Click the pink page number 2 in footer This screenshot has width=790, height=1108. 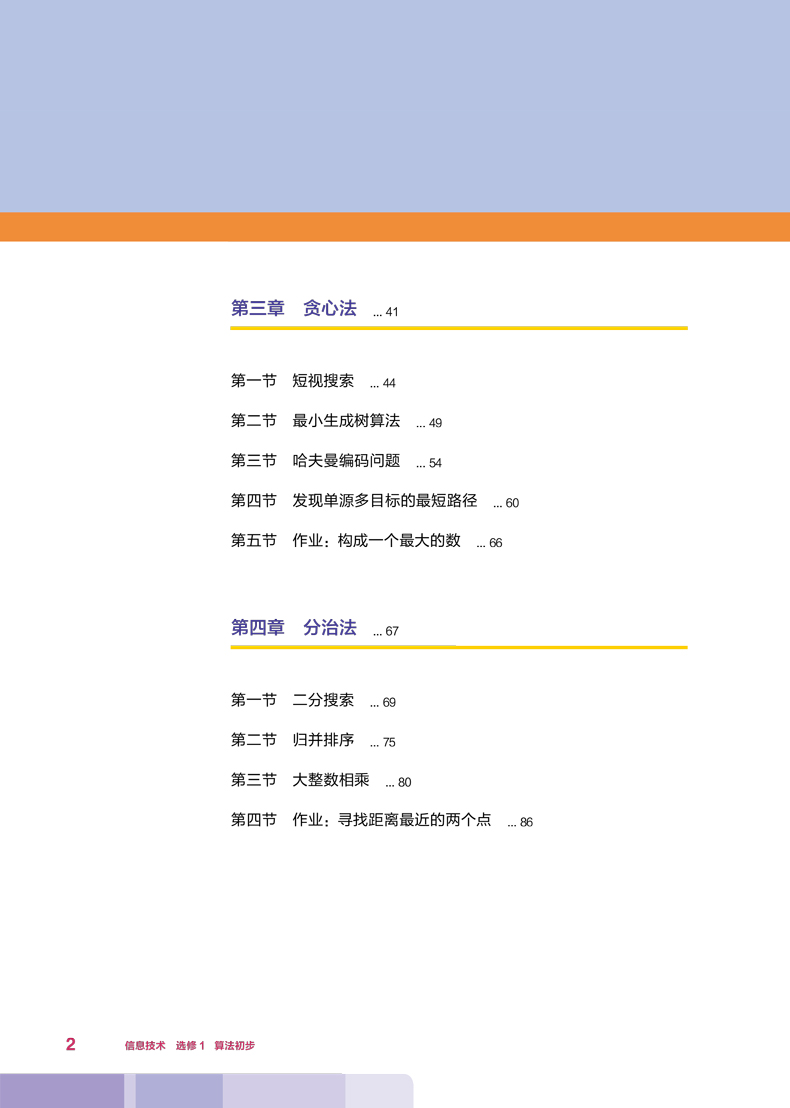(71, 1044)
